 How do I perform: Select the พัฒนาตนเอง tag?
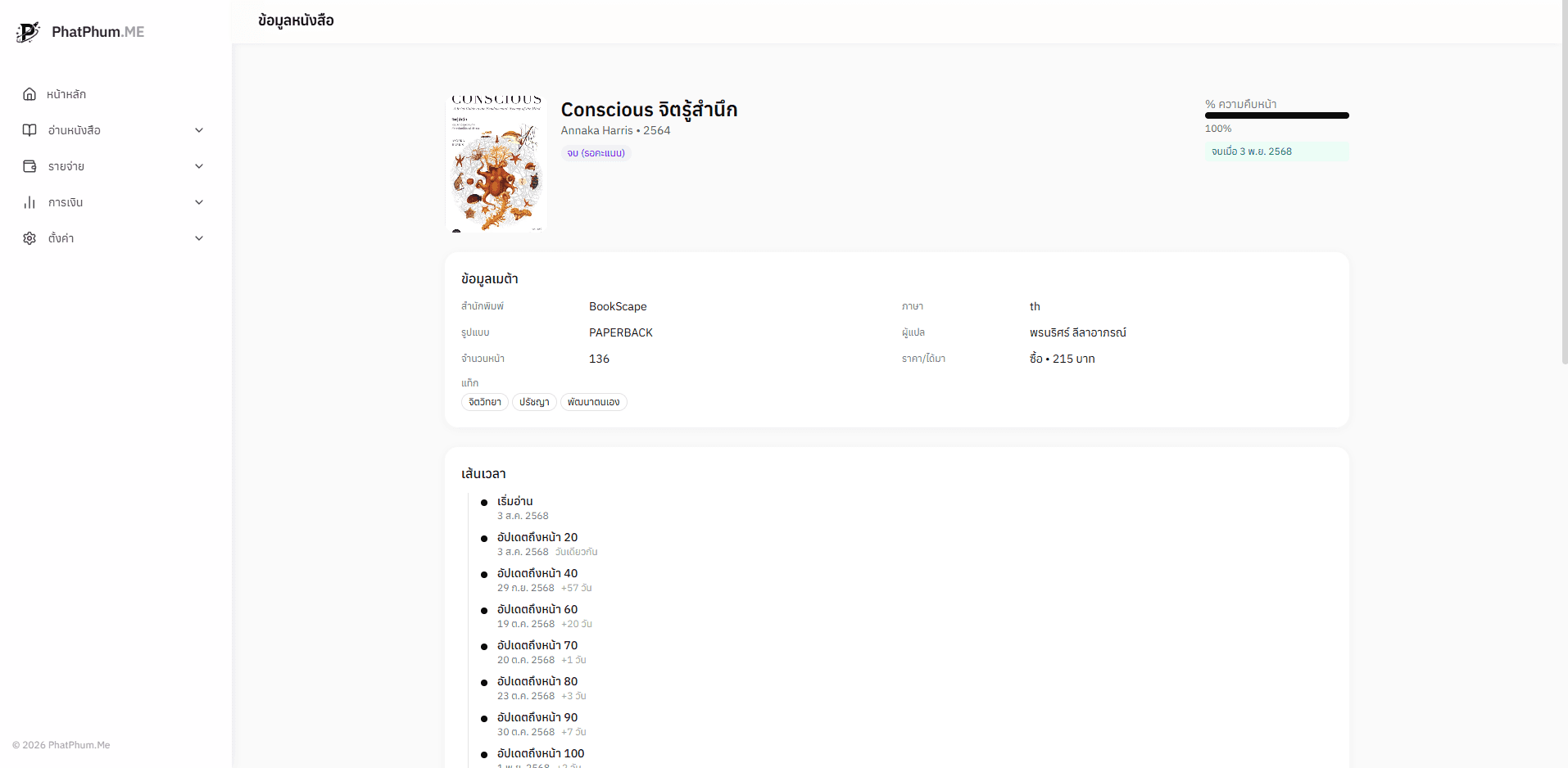pyautogui.click(x=593, y=402)
